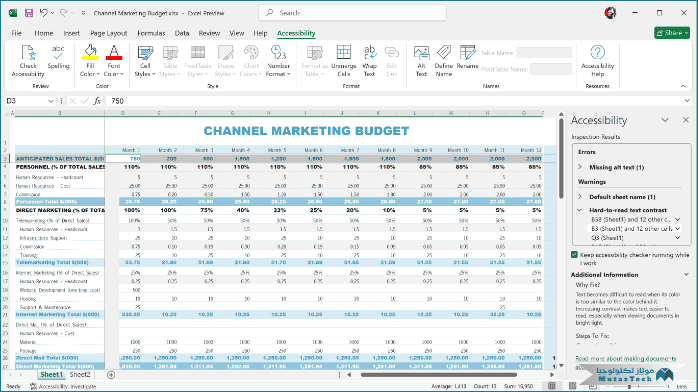The height and width of the screenshot is (392, 698).
Task: Click the Save icon in title bar
Action: click(29, 13)
